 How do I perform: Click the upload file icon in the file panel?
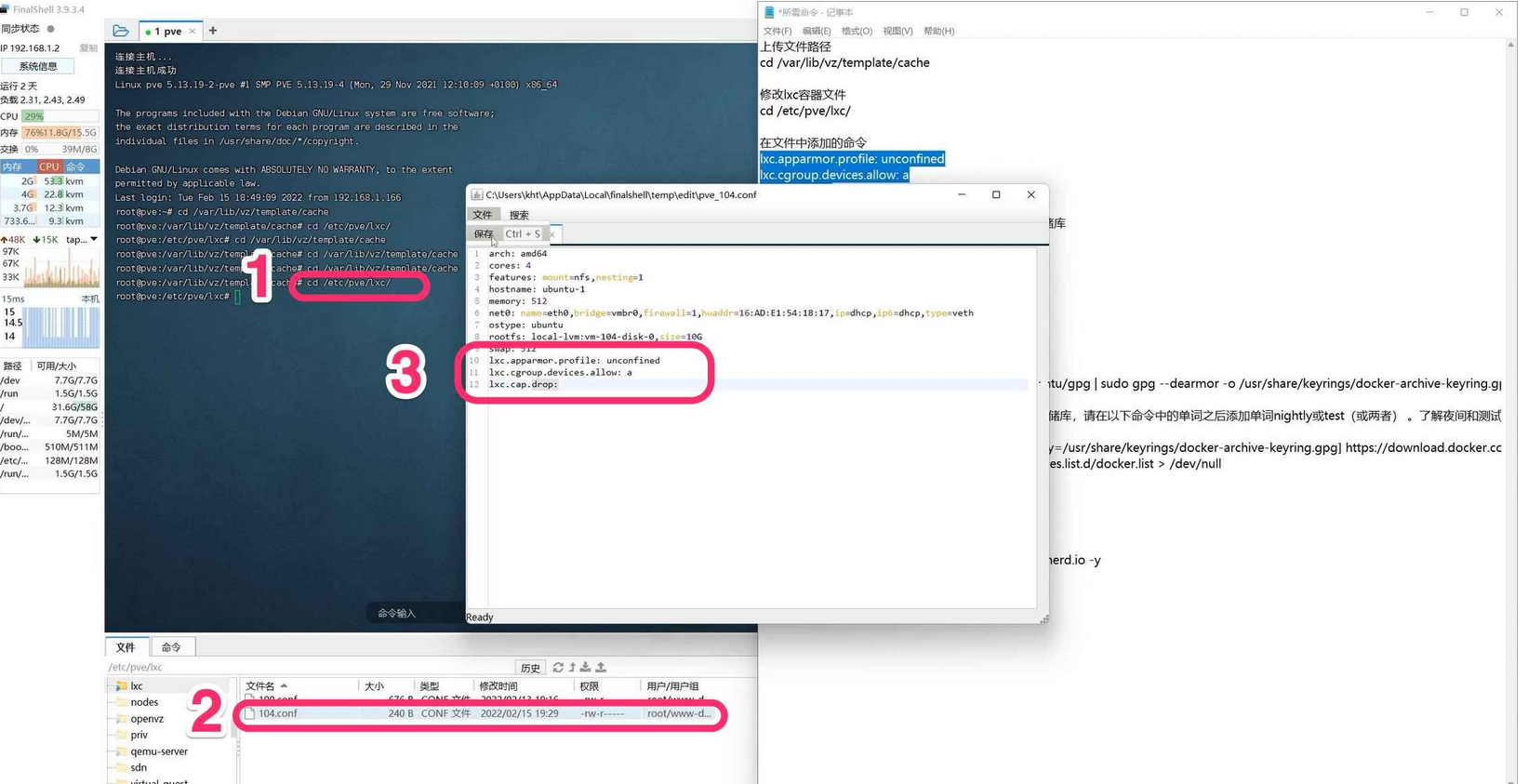[601, 668]
